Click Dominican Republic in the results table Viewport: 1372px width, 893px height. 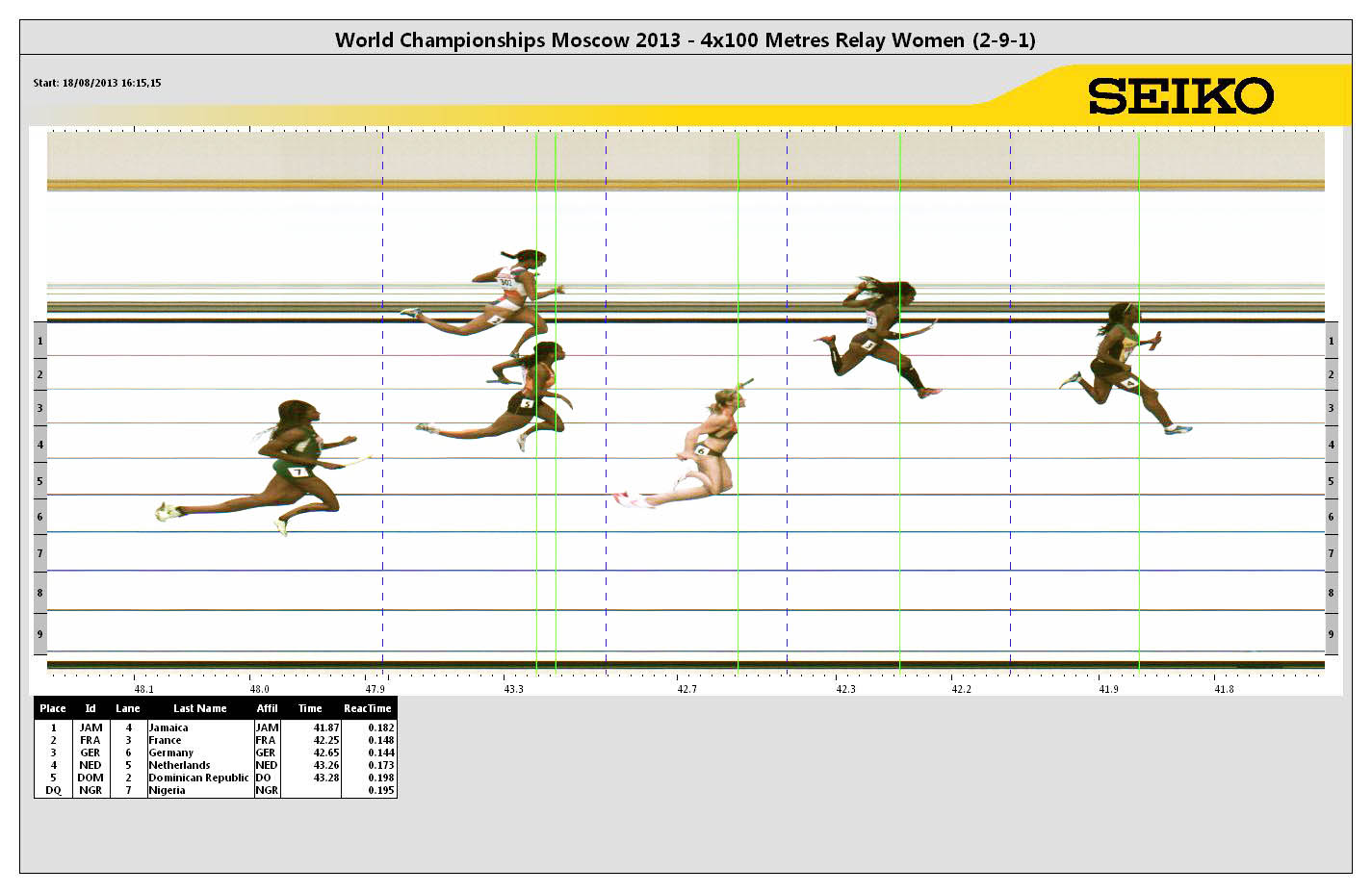[198, 778]
